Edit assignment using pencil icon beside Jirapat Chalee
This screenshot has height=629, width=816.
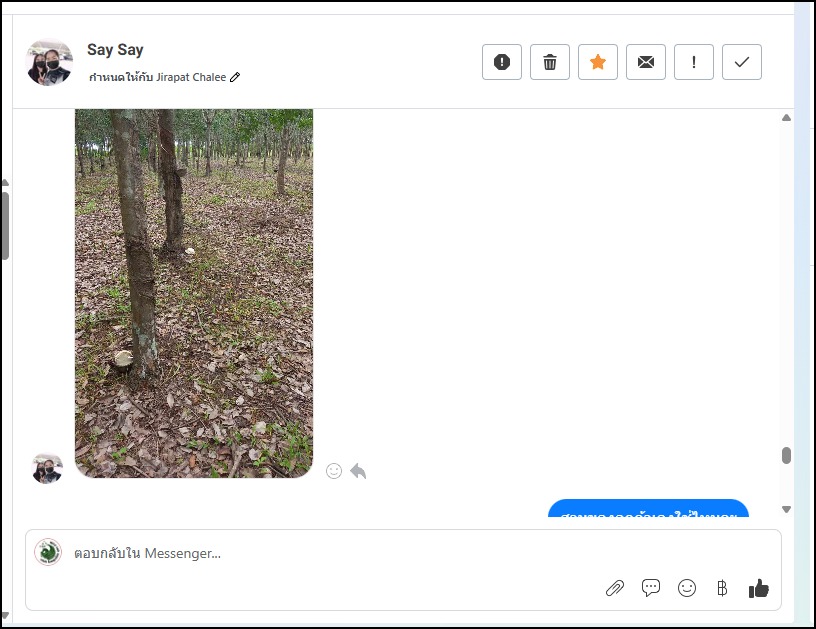[x=235, y=77]
